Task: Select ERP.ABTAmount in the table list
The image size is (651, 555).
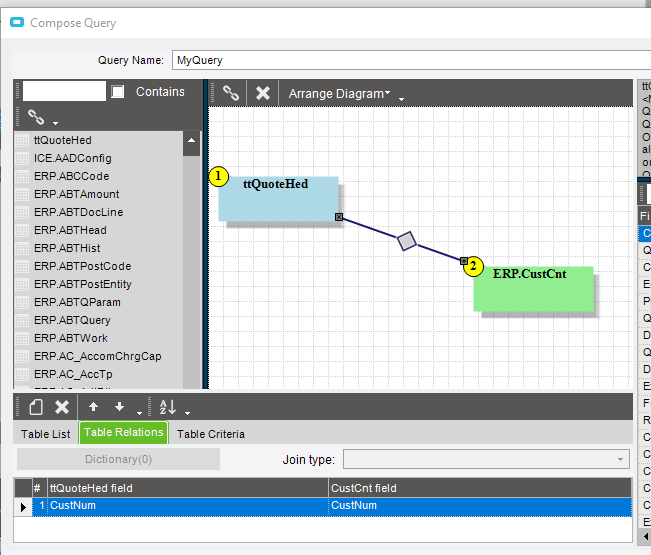Action: (x=76, y=194)
